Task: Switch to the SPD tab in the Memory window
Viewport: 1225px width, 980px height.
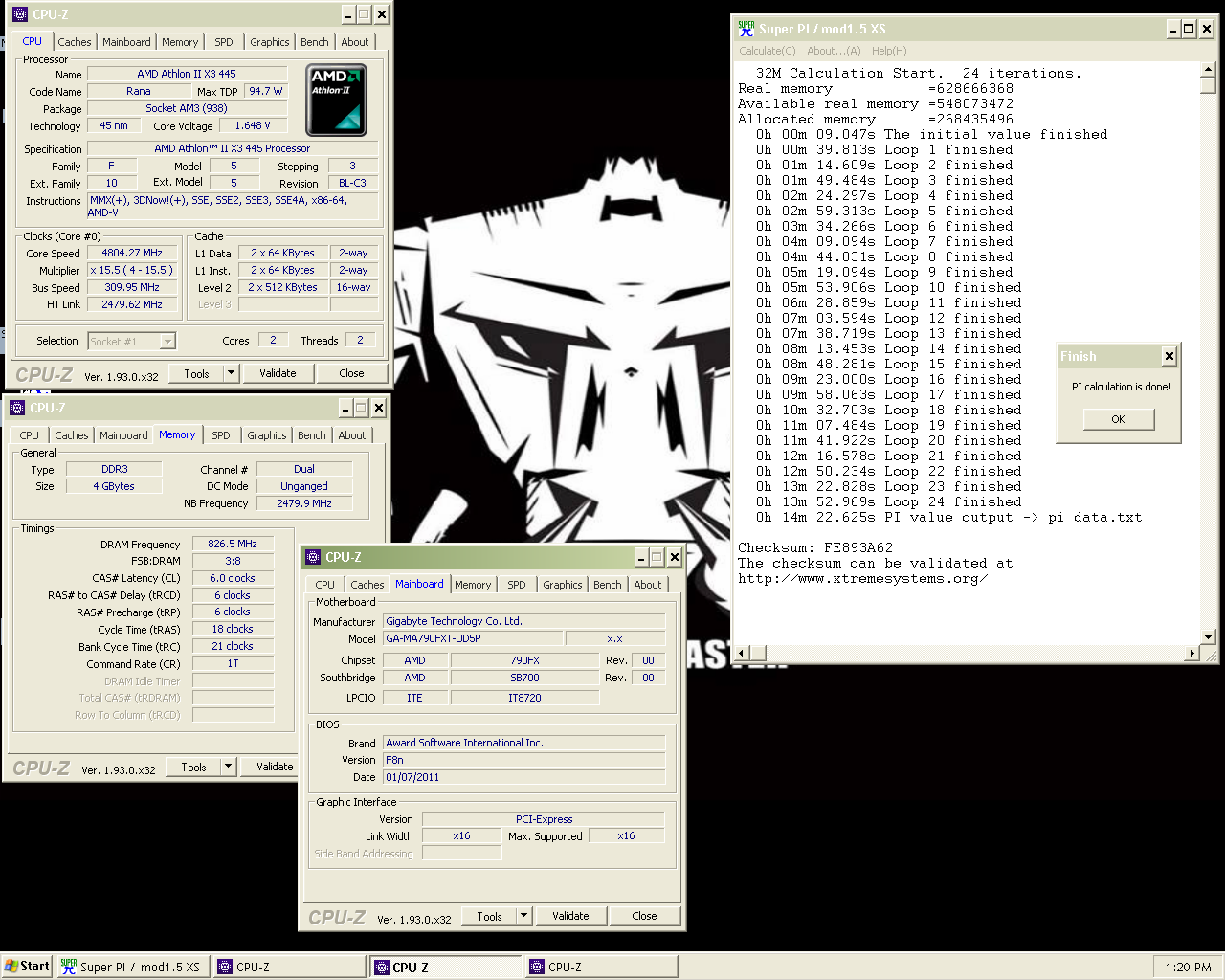Action: point(221,435)
